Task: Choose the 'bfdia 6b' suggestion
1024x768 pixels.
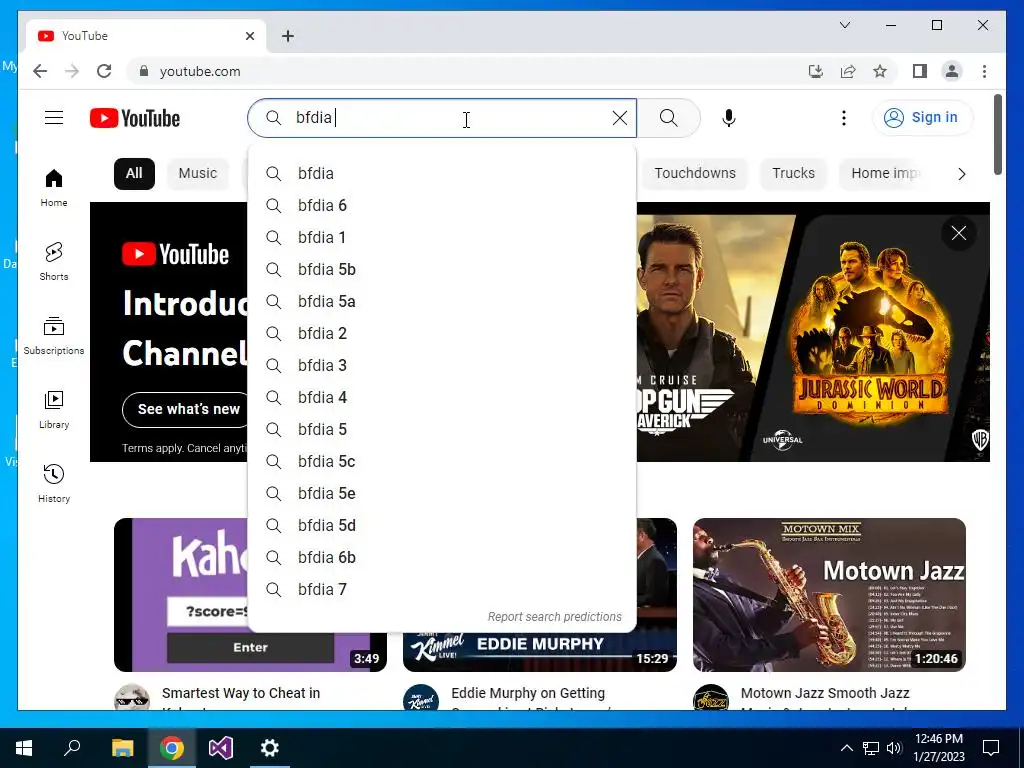Action: click(442, 558)
